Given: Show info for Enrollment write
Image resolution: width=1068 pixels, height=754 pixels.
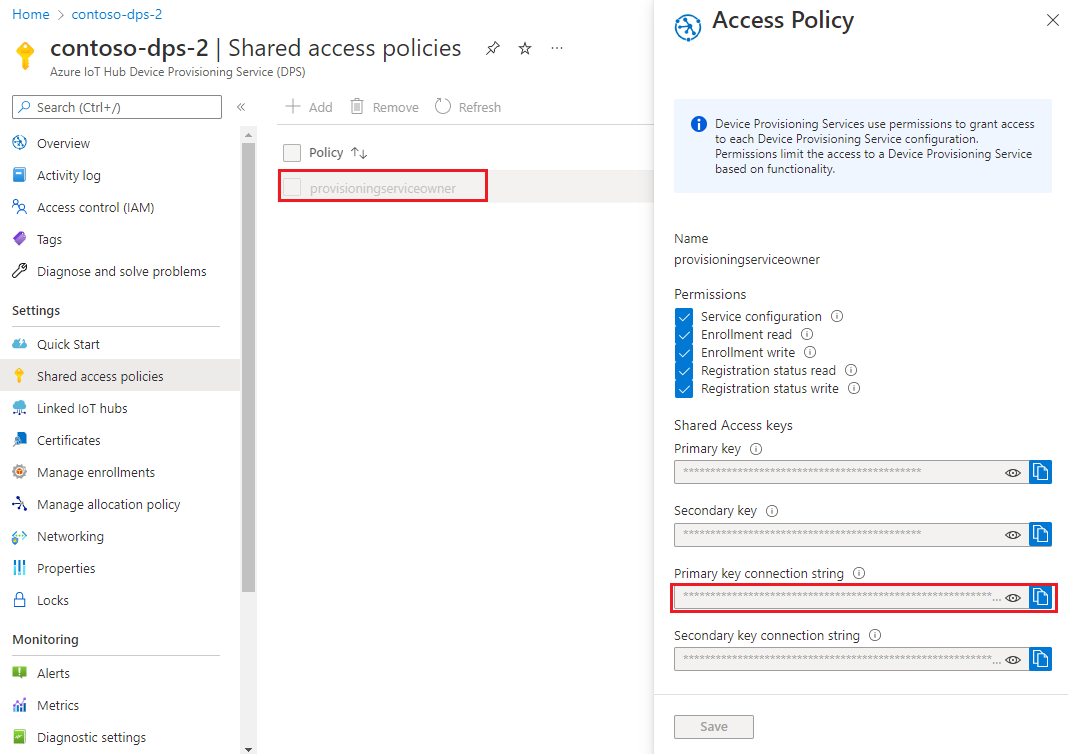Looking at the screenshot, I should tap(810, 352).
